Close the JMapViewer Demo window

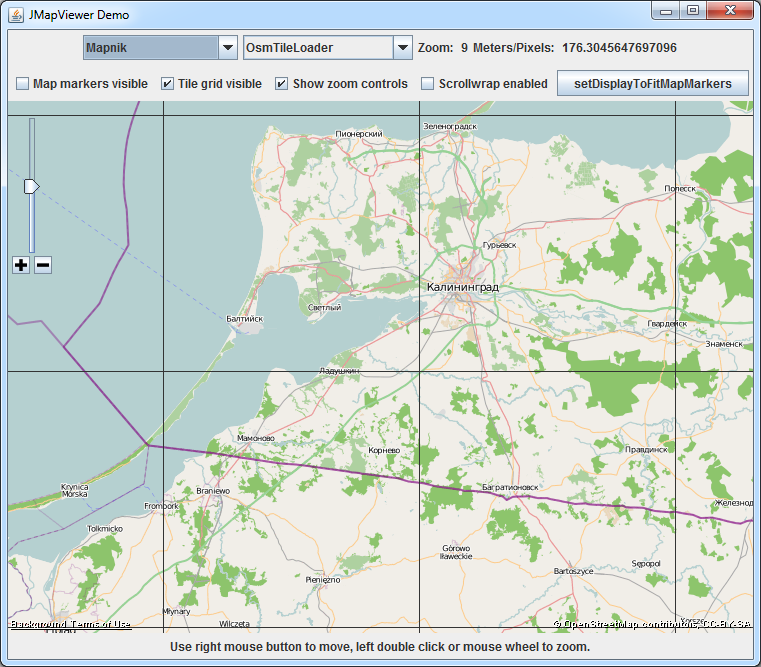tap(730, 11)
